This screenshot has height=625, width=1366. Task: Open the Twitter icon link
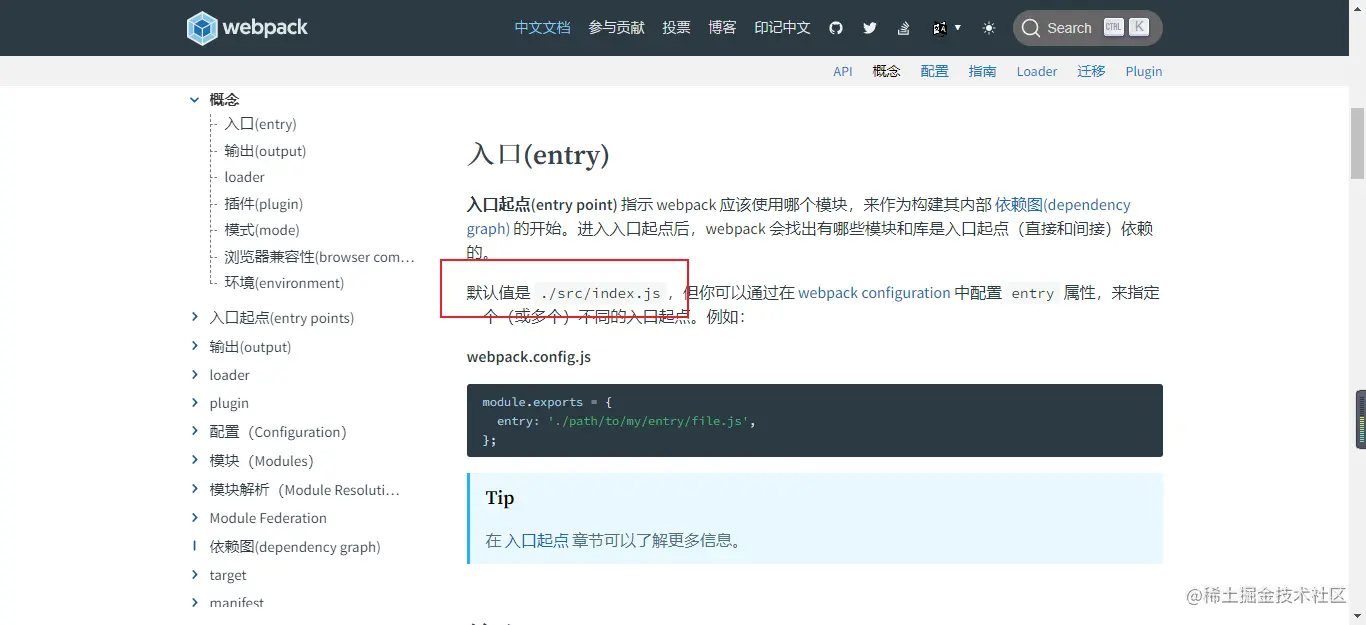click(870, 28)
